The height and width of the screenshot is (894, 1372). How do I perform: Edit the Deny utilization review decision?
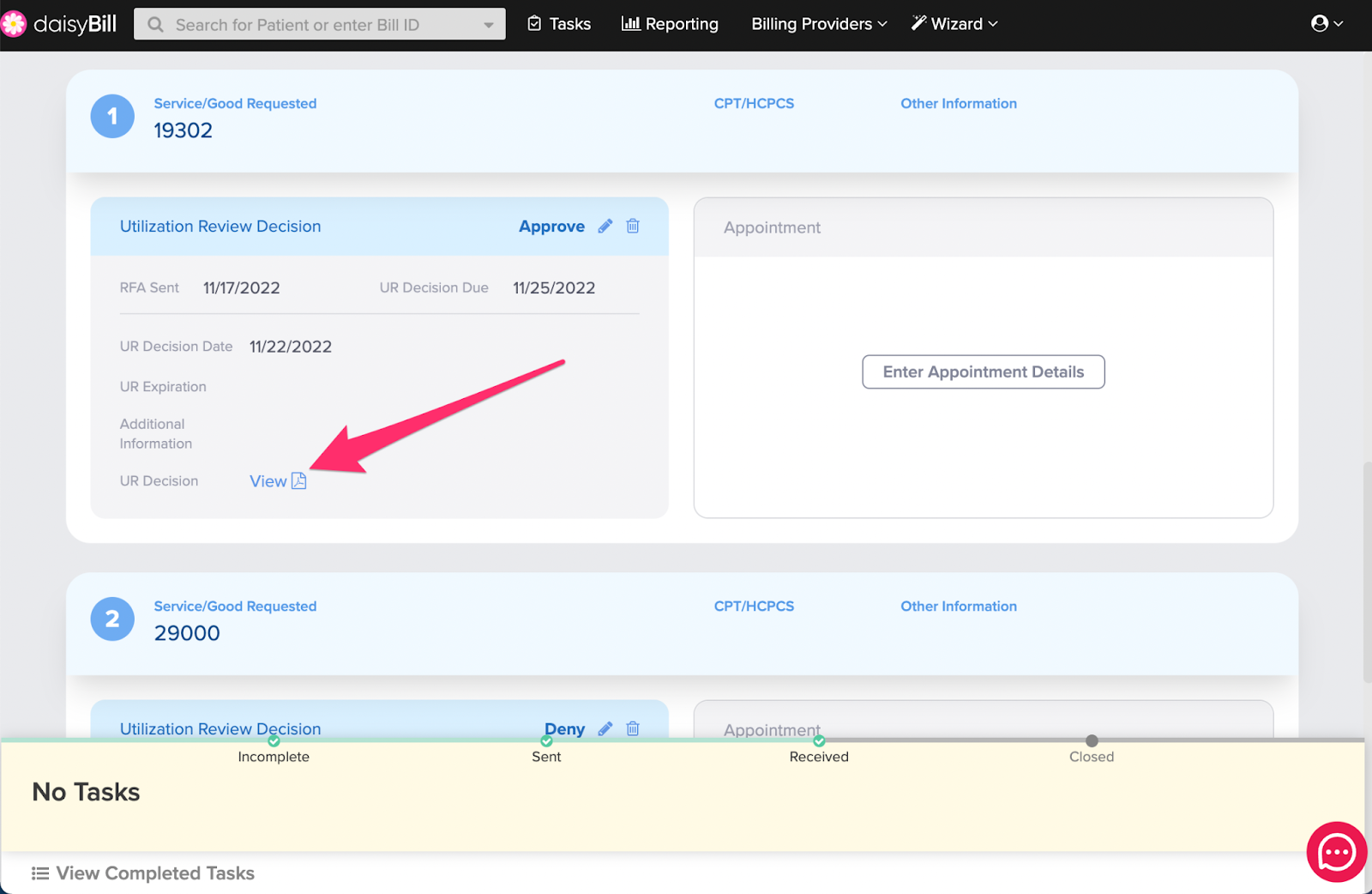605,728
